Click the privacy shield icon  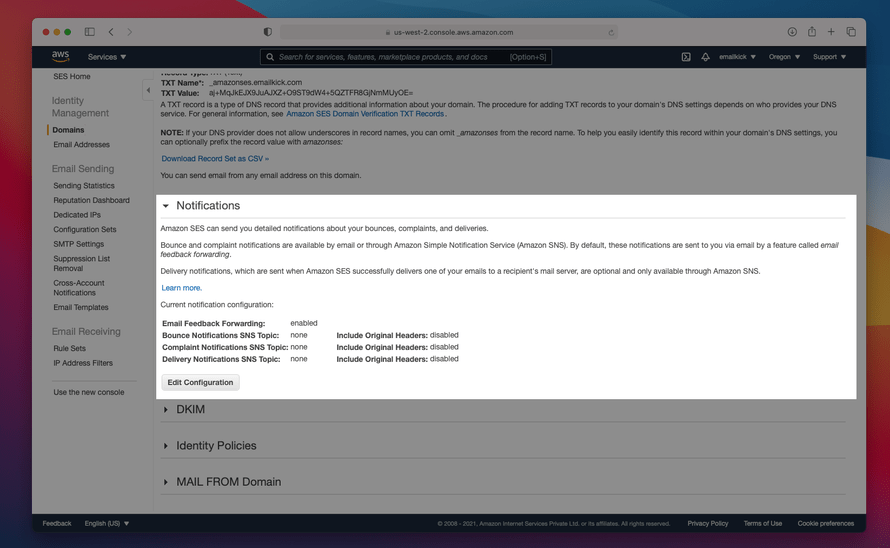click(268, 32)
